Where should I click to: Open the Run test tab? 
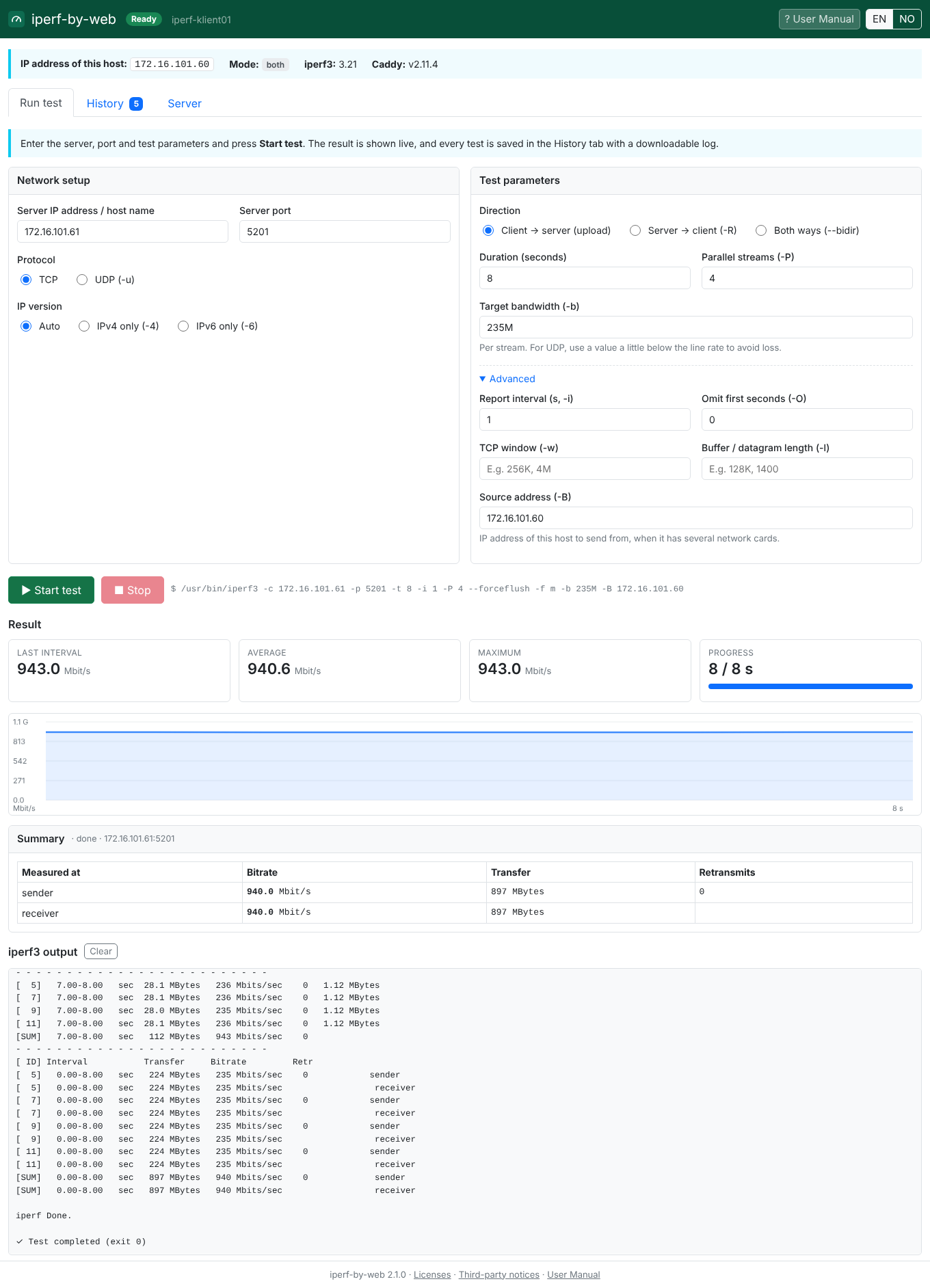(41, 103)
